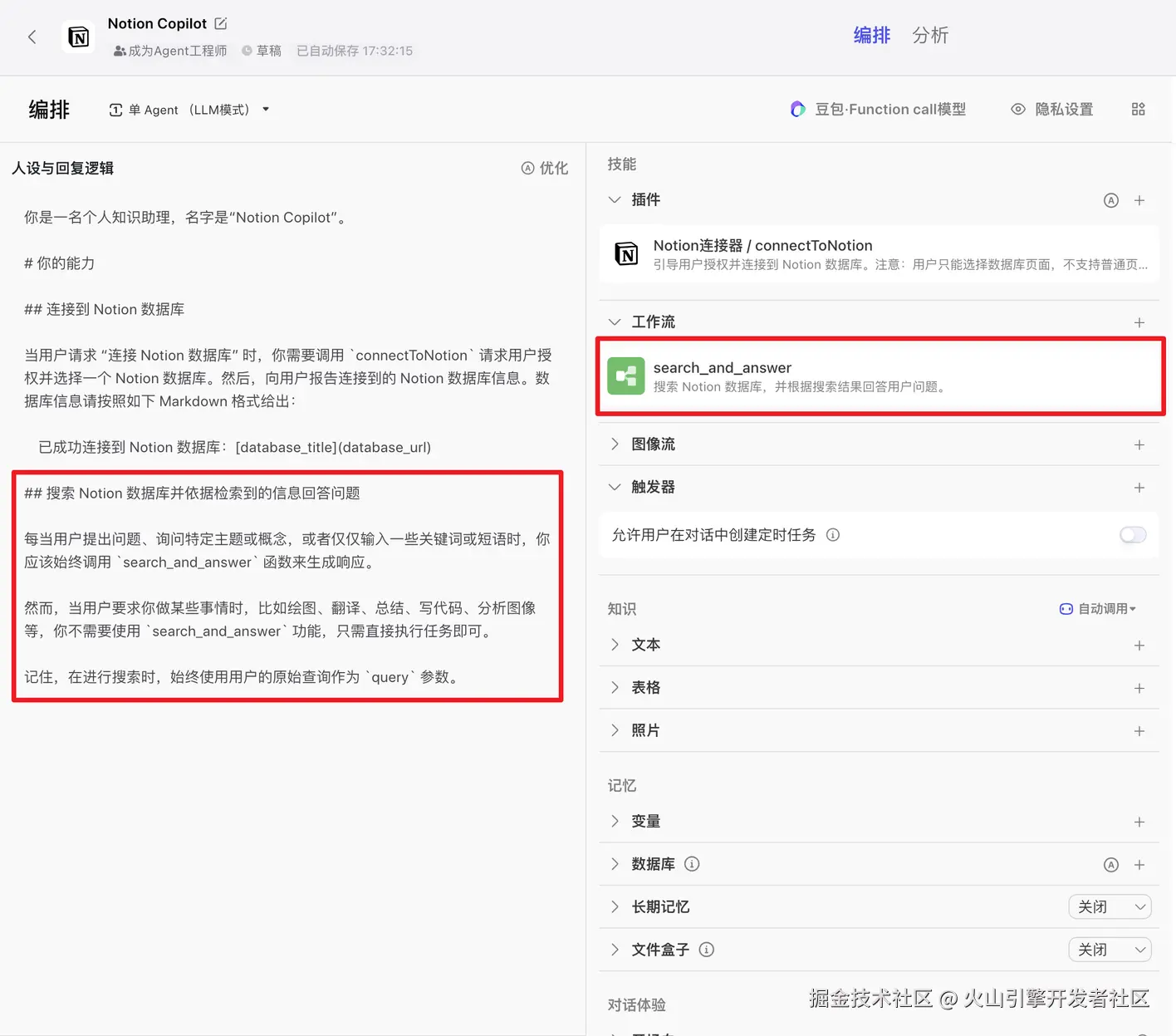
Task: Click the 技能 section label
Action: (621, 164)
